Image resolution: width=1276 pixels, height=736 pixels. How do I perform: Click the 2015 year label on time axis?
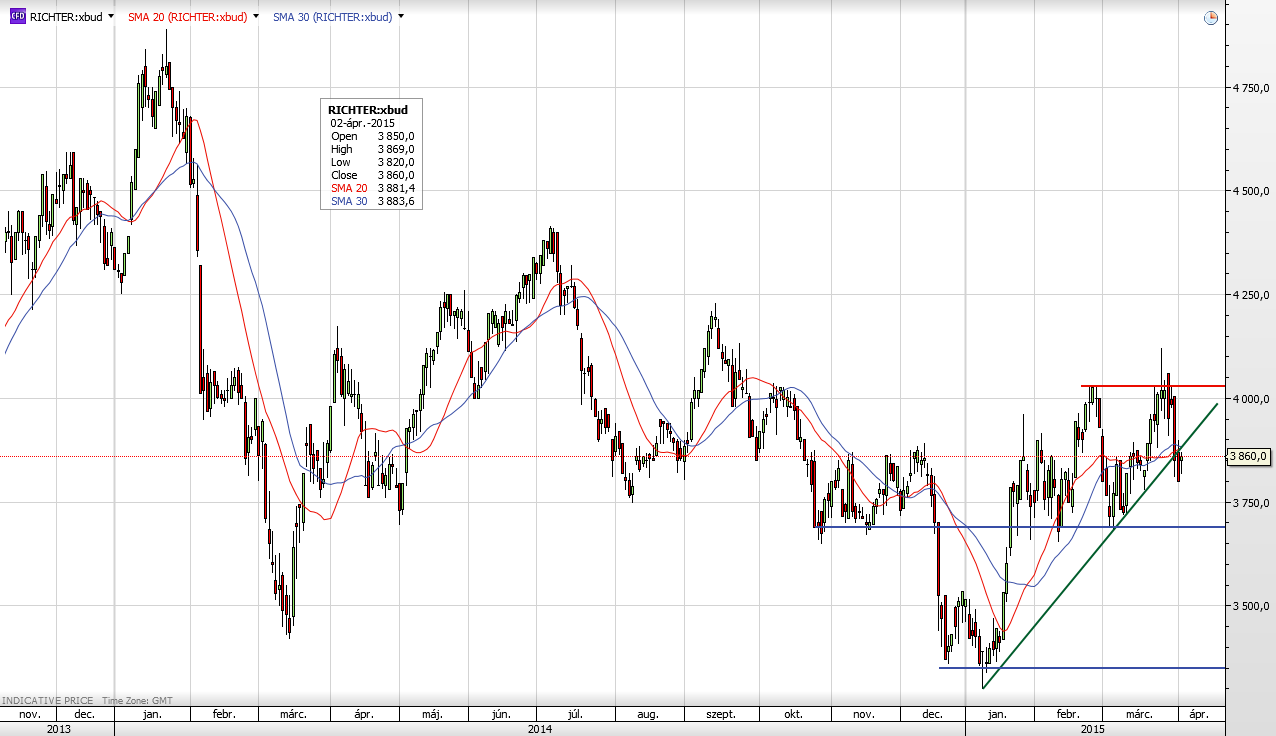point(1095,729)
